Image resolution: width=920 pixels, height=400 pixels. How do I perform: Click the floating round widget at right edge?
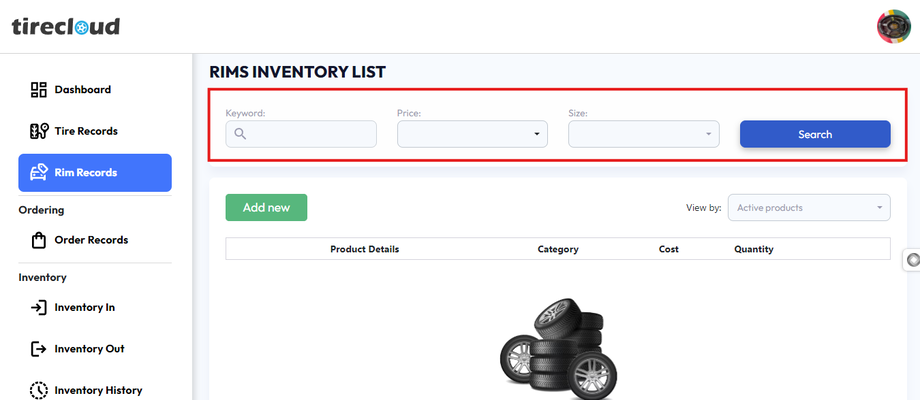tap(912, 260)
